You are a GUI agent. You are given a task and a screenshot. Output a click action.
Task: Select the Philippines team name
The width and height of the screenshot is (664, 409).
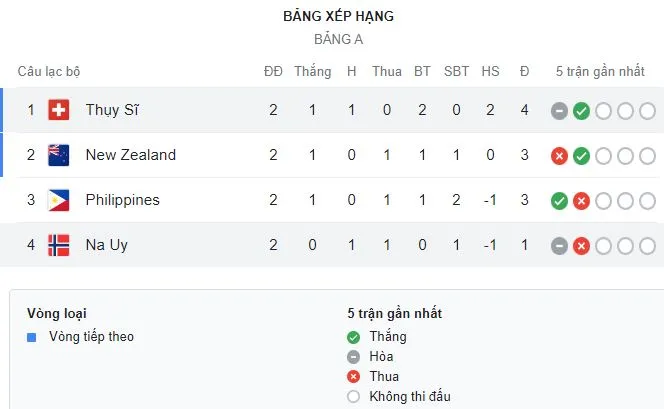(122, 200)
